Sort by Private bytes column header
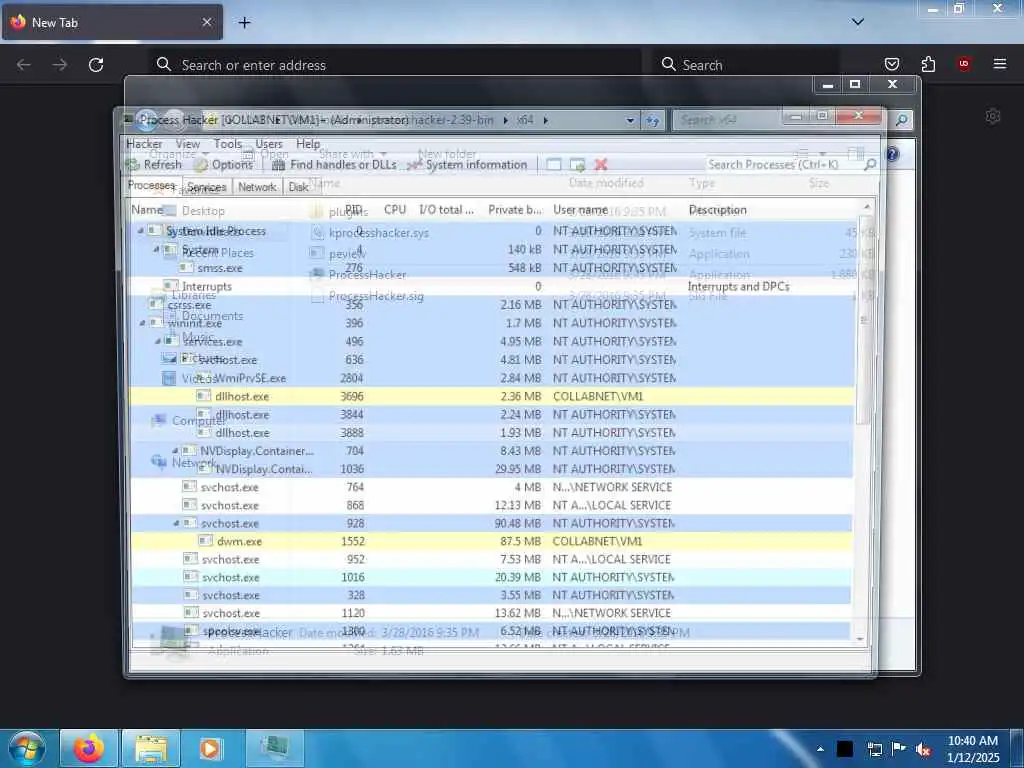Viewport: 1024px width, 768px height. [x=515, y=210]
